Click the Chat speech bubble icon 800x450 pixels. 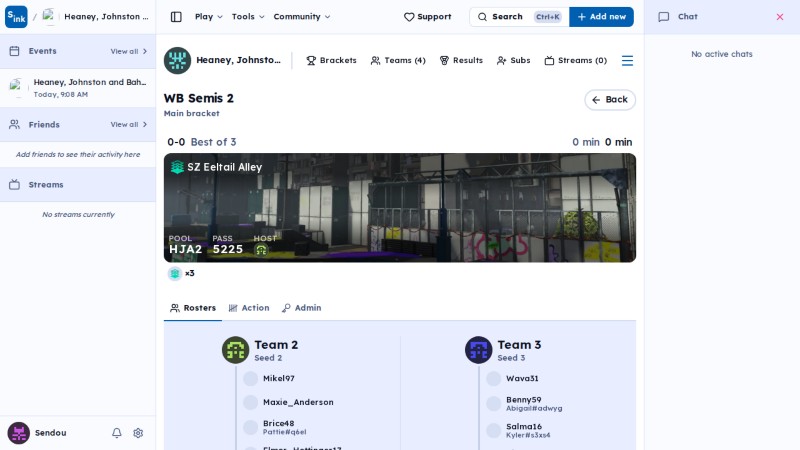(x=663, y=17)
